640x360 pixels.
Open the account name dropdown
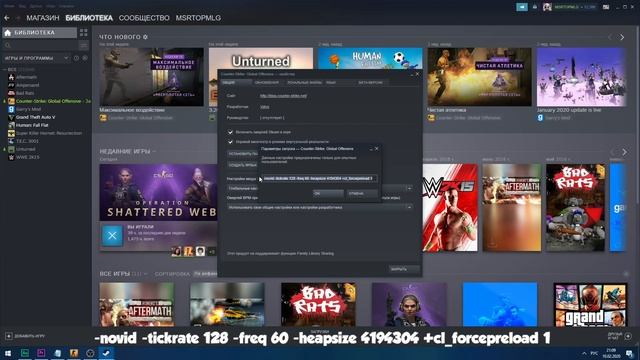[x=575, y=7]
